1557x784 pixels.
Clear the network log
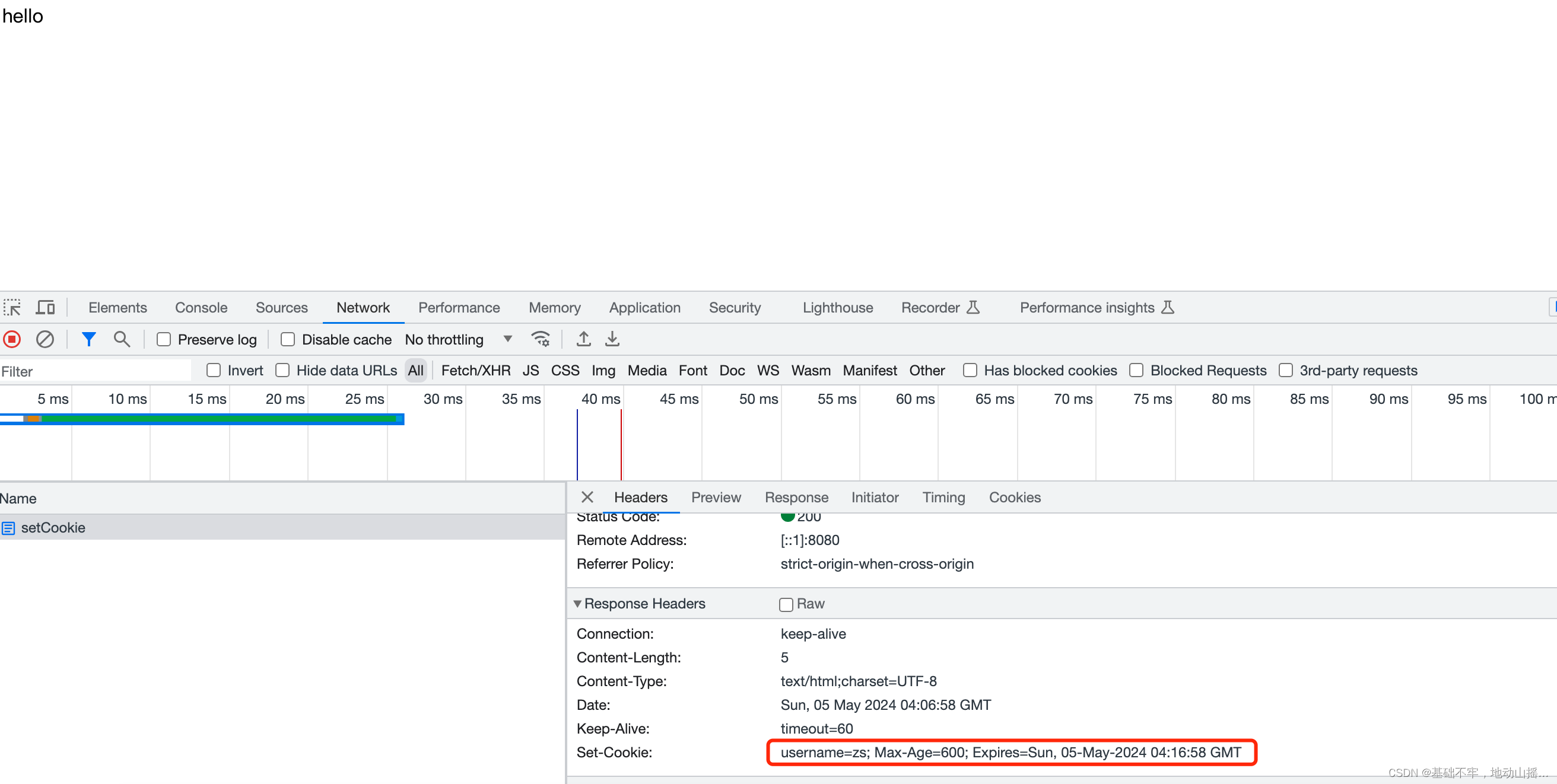[45, 339]
